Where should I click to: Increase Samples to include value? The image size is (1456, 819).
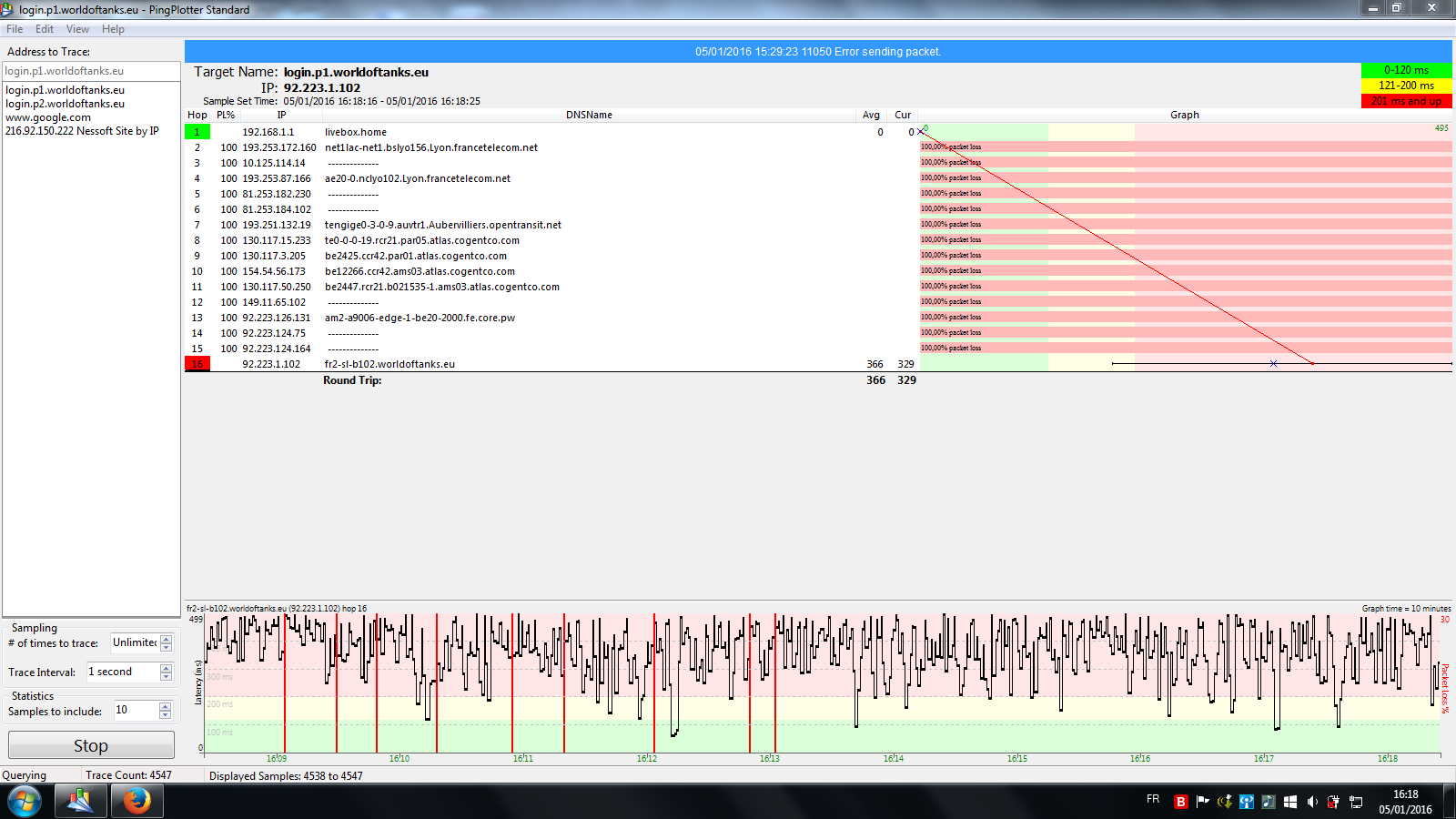[x=166, y=706]
